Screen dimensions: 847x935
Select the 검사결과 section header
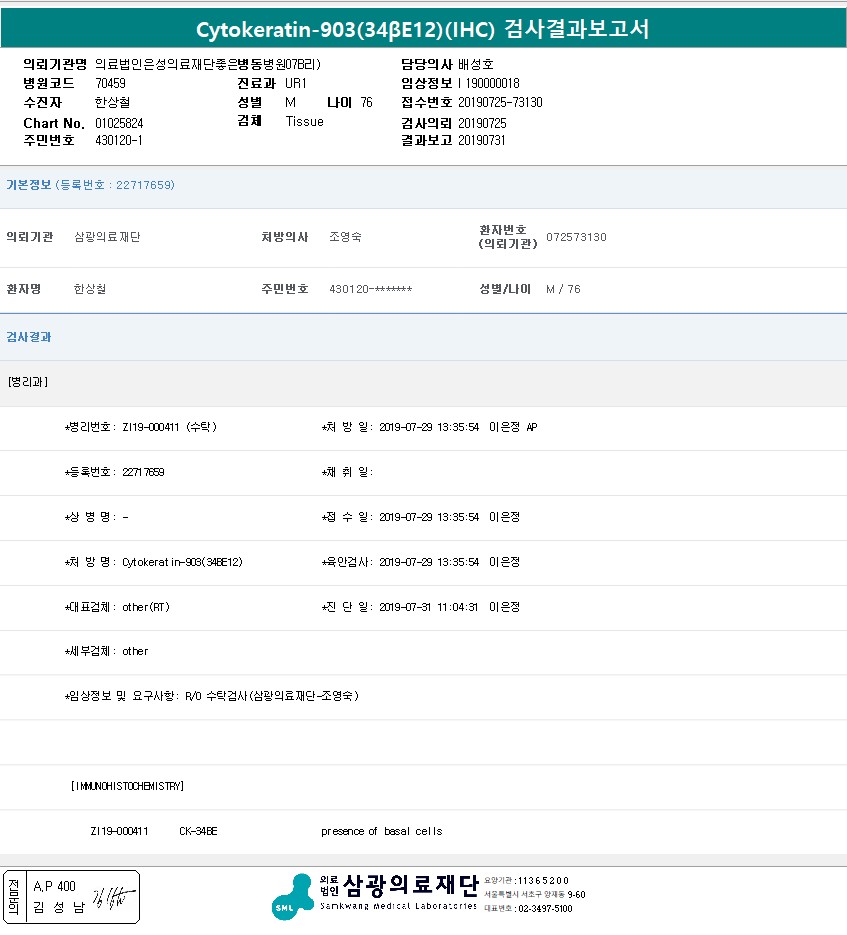pyautogui.click(x=29, y=337)
